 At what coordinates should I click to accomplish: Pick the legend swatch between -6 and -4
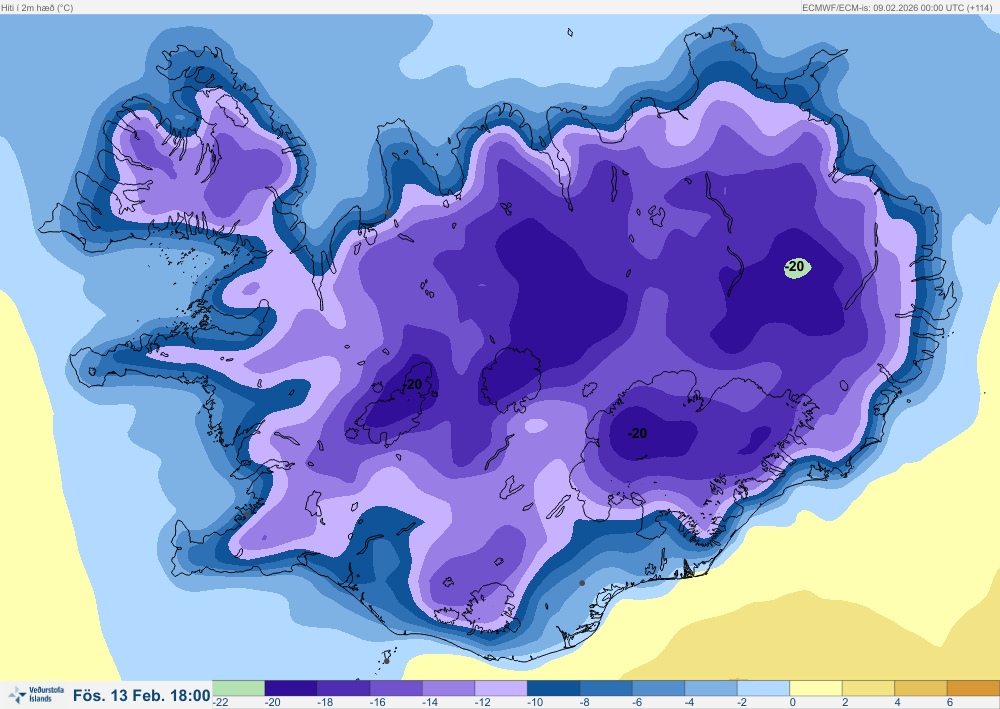tap(658, 688)
